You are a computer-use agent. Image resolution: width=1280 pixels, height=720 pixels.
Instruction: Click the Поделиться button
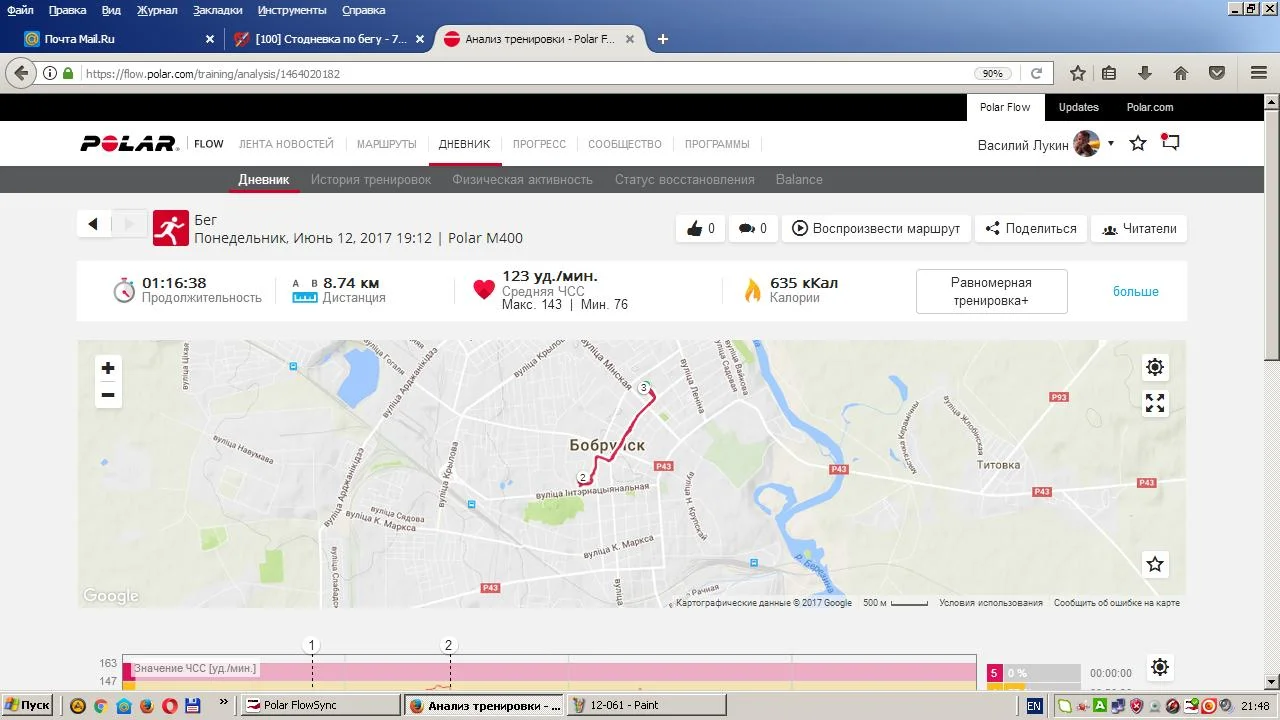click(x=1030, y=228)
